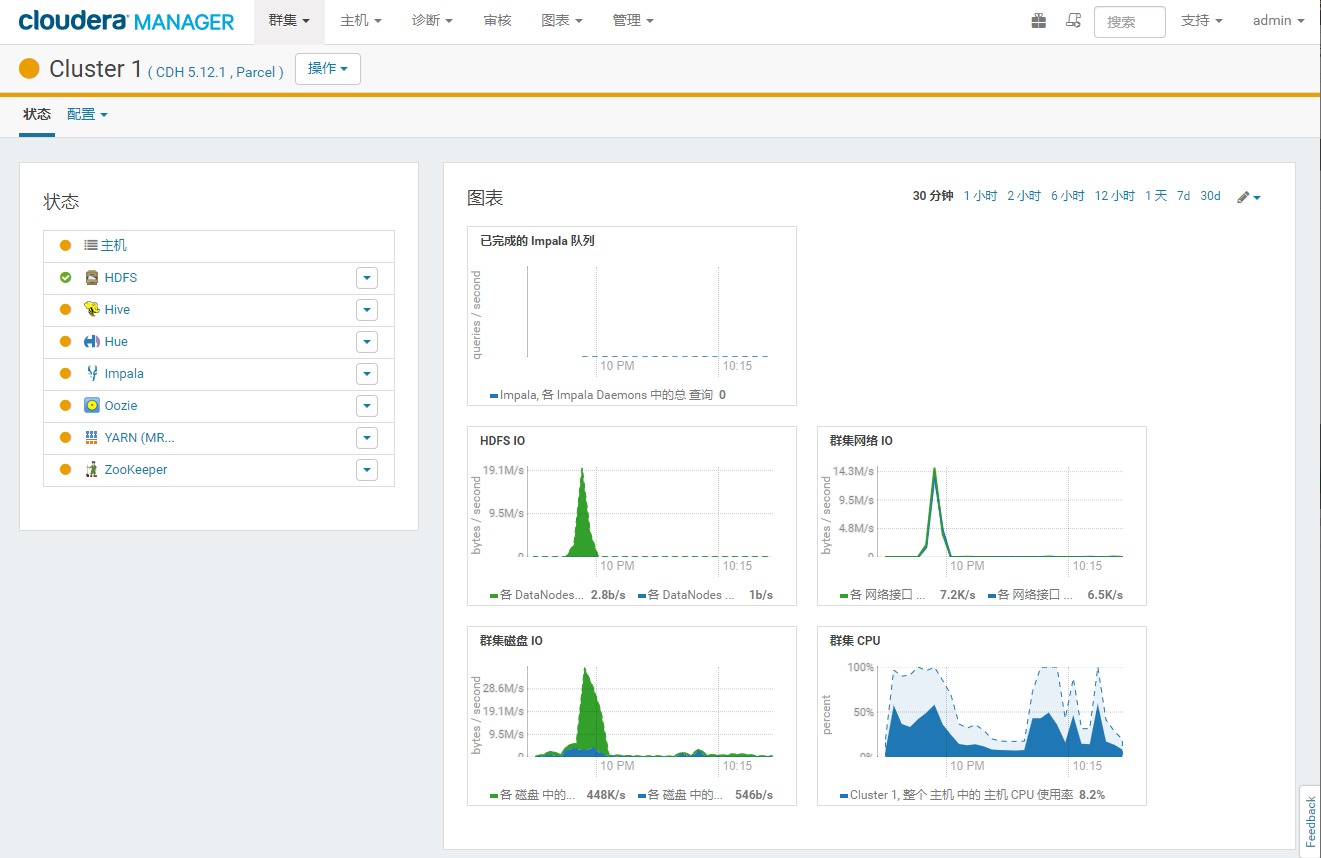
Task: Click the Hue service icon
Action: tap(92, 341)
